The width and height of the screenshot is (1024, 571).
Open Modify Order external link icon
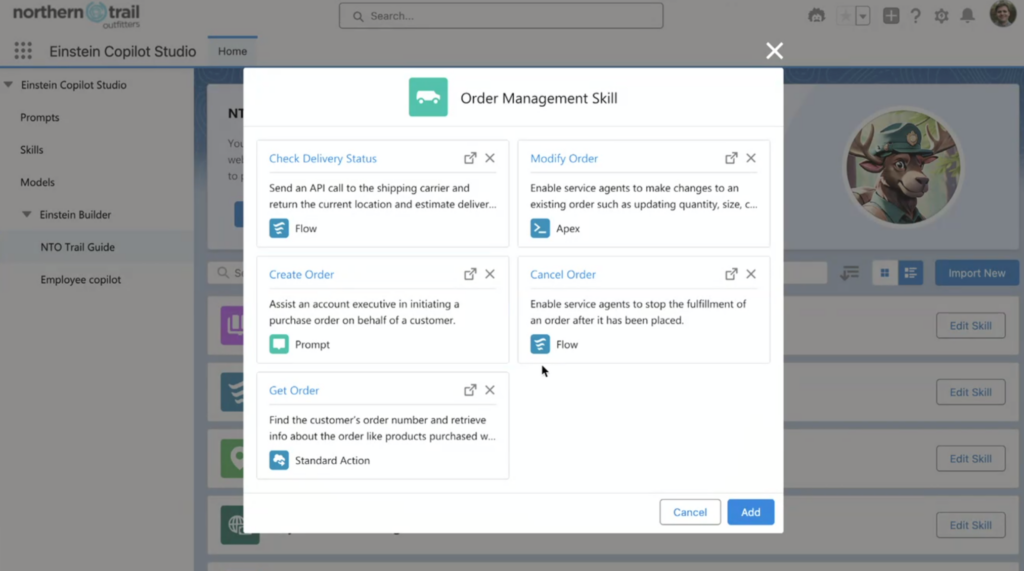(x=731, y=158)
